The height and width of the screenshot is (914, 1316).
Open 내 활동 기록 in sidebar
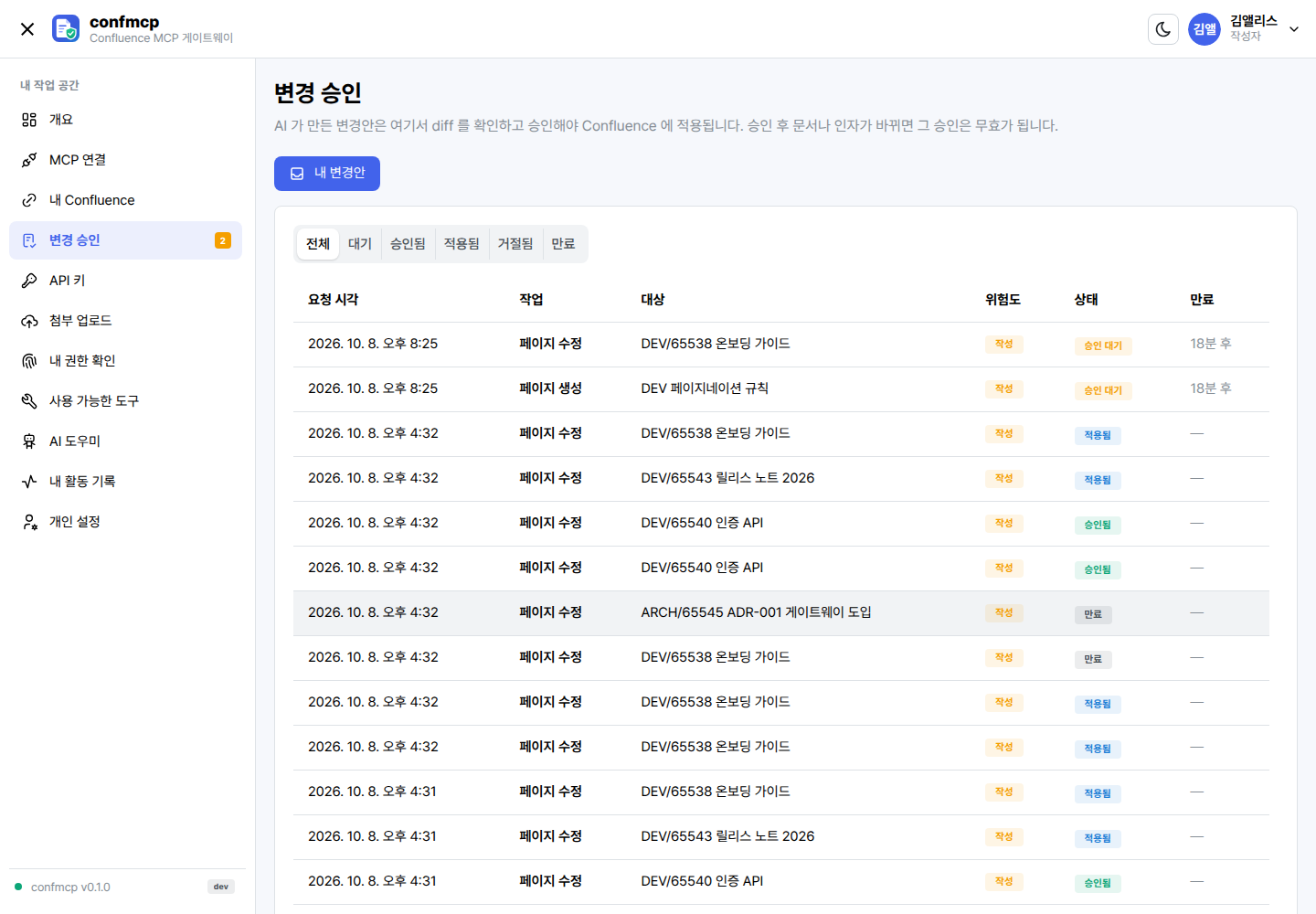coord(125,482)
